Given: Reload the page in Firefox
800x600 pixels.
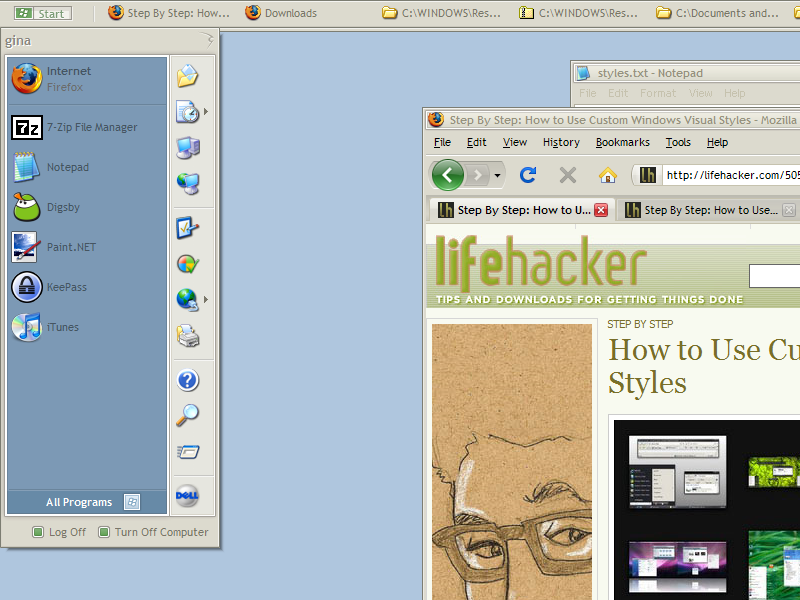Looking at the screenshot, I should [x=528, y=175].
